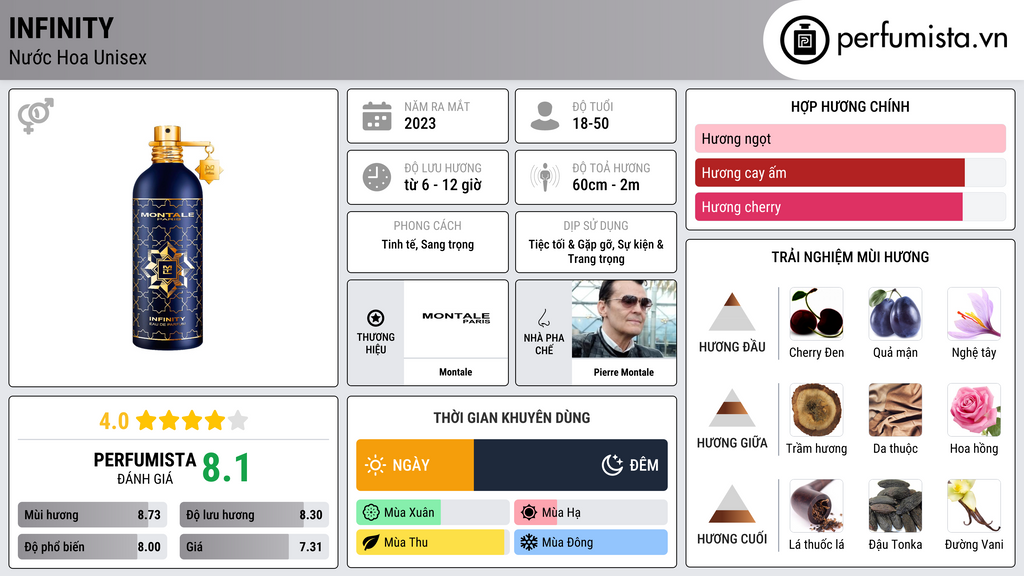Open the Nghệ tây note image
This screenshot has height=576, width=1024.
coord(974,314)
